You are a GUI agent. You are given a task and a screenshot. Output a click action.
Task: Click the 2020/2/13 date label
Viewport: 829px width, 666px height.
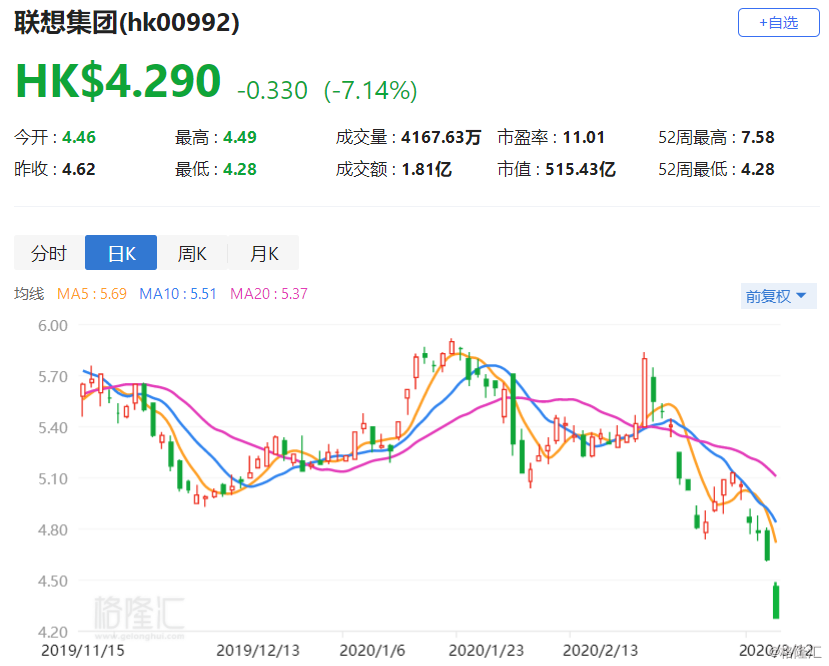[x=601, y=650]
